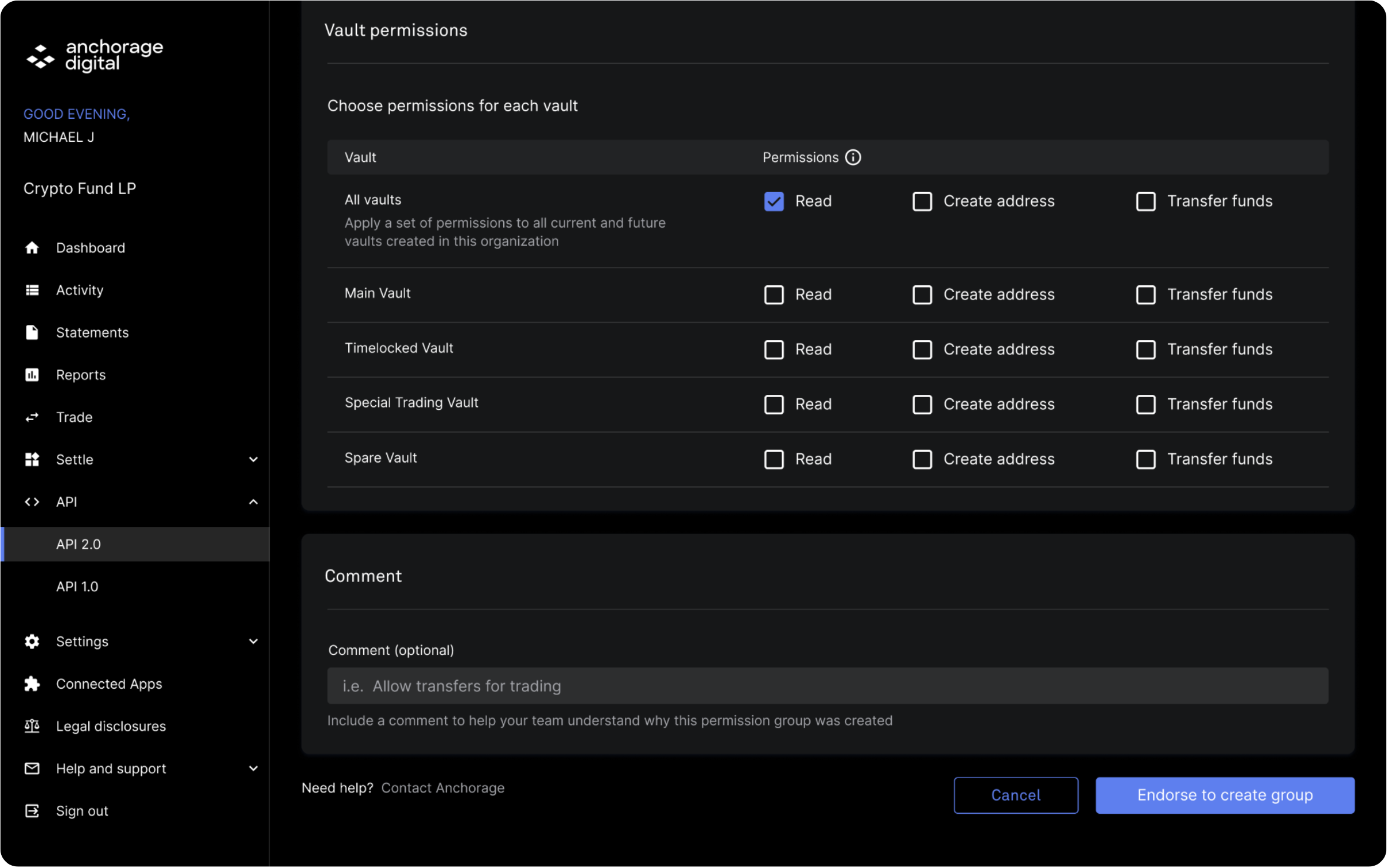Viewport: 1388px width, 868px height.
Task: Open Reports using the chart icon
Action: click(32, 375)
